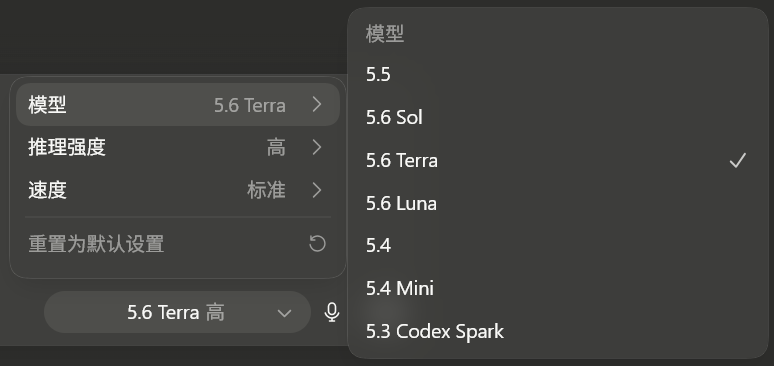Image resolution: width=774 pixels, height=366 pixels.
Task: Select 5.4 from the model list
Action: [x=558, y=245]
